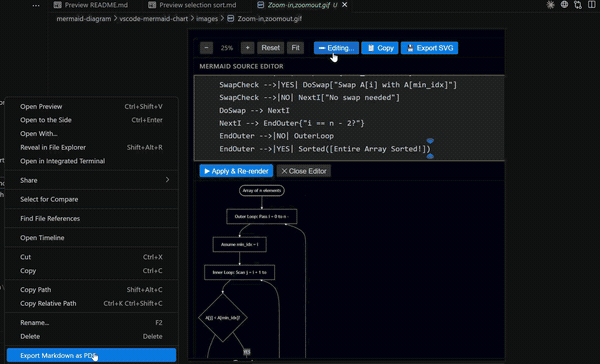The image size is (600, 364).
Task: Click the 'Assume min_idx = i' diagram node
Action: [x=240, y=244]
